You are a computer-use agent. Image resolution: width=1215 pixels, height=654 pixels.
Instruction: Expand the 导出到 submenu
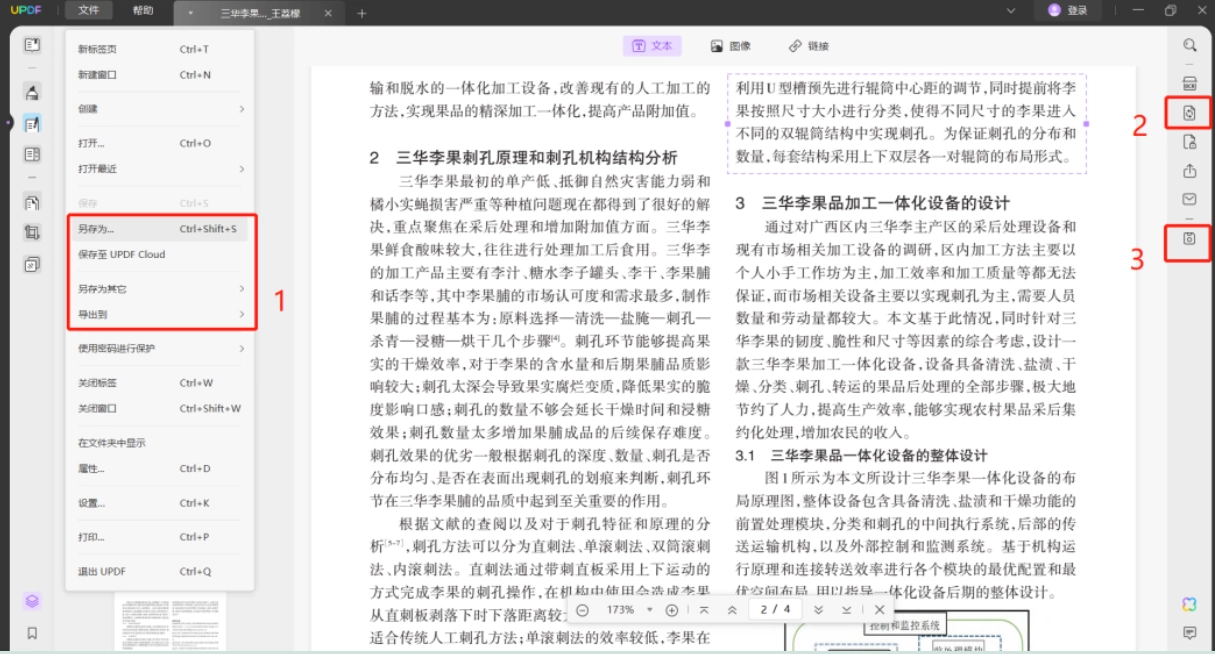coord(161,315)
